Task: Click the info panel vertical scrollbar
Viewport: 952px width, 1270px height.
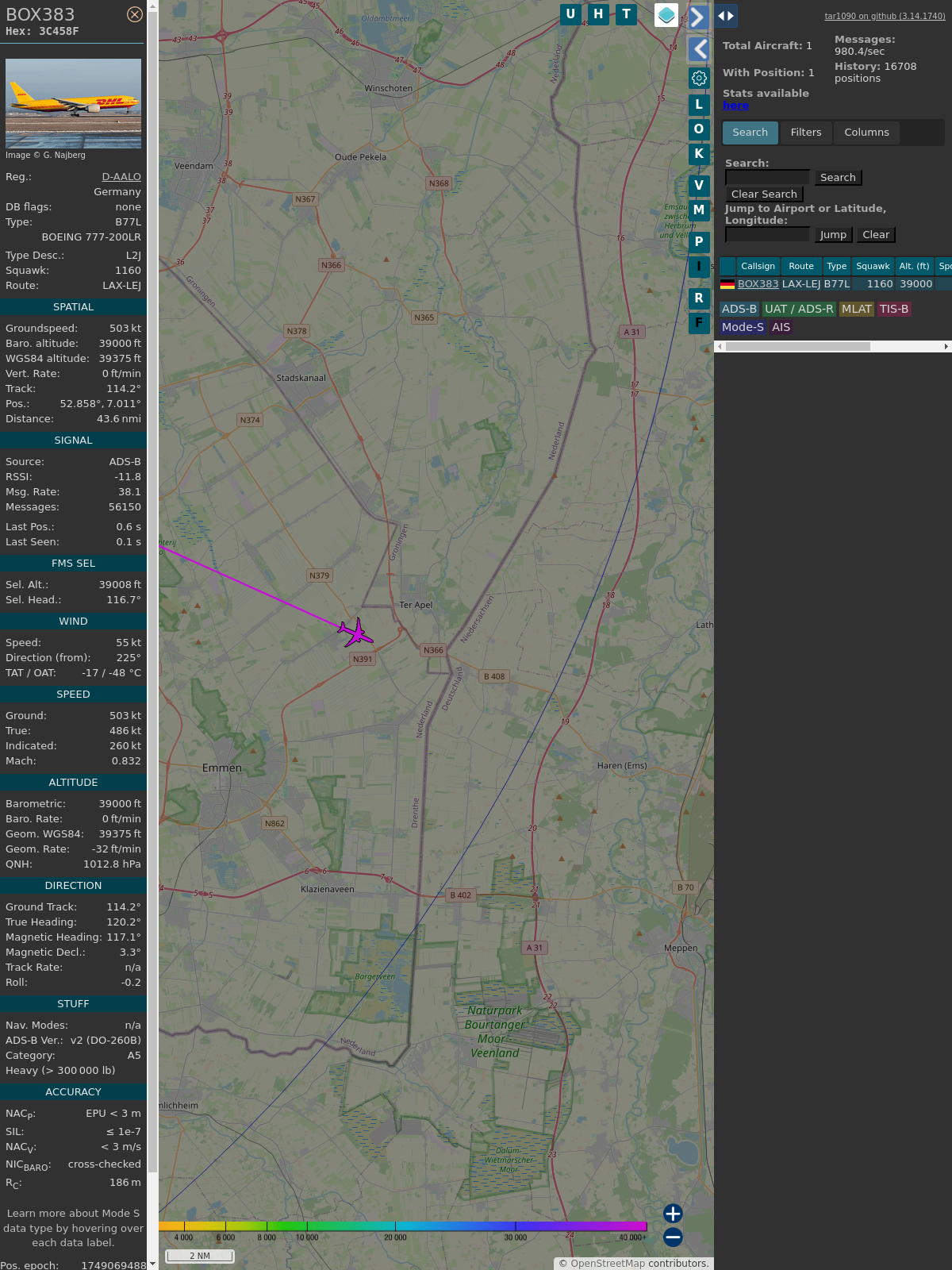Action: point(152,591)
